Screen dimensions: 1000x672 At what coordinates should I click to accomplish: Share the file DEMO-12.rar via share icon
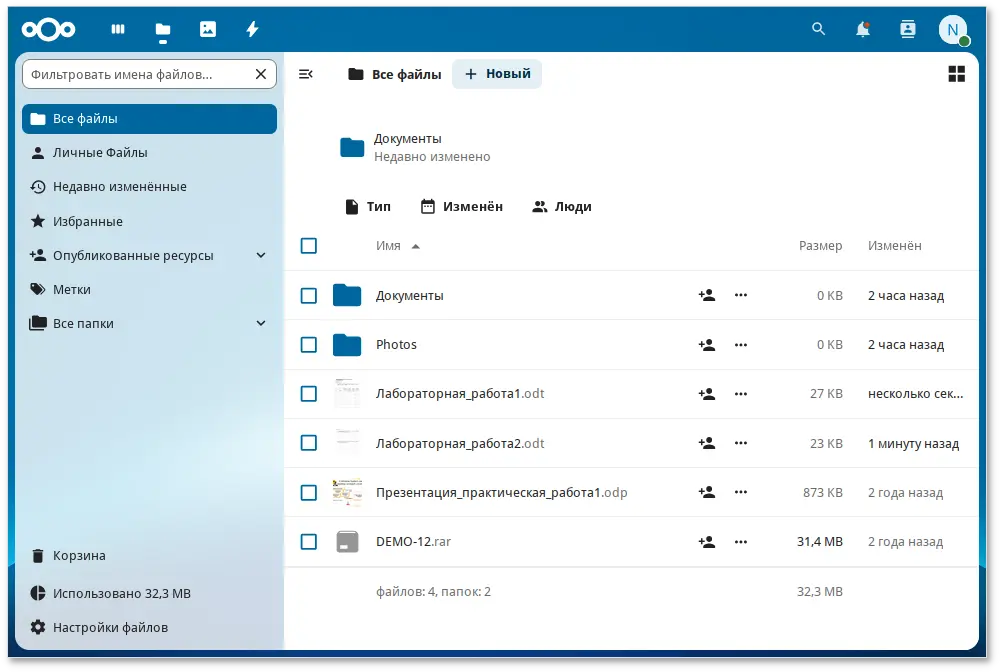pyautogui.click(x=707, y=541)
